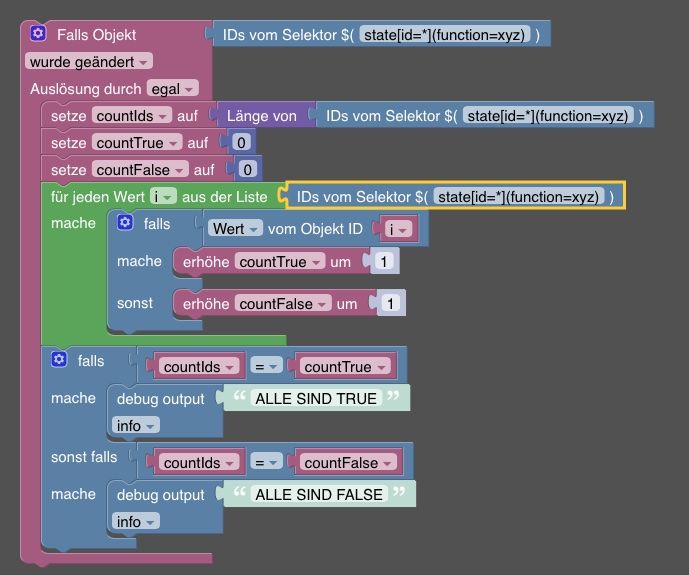The width and height of the screenshot is (689, 575).
Task: Click 'sonst' label in inner falls block
Action: click(135, 303)
